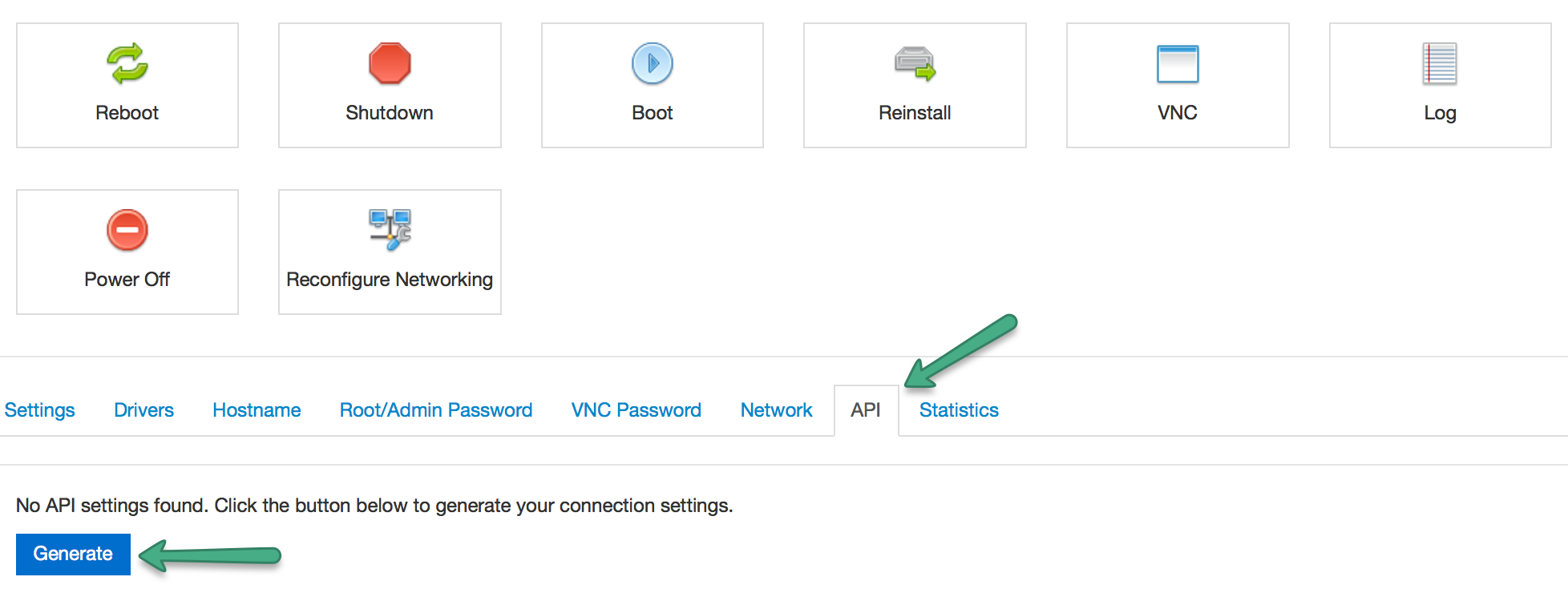The image size is (1568, 593).
Task: Switch to the Settings tab
Action: click(x=39, y=410)
